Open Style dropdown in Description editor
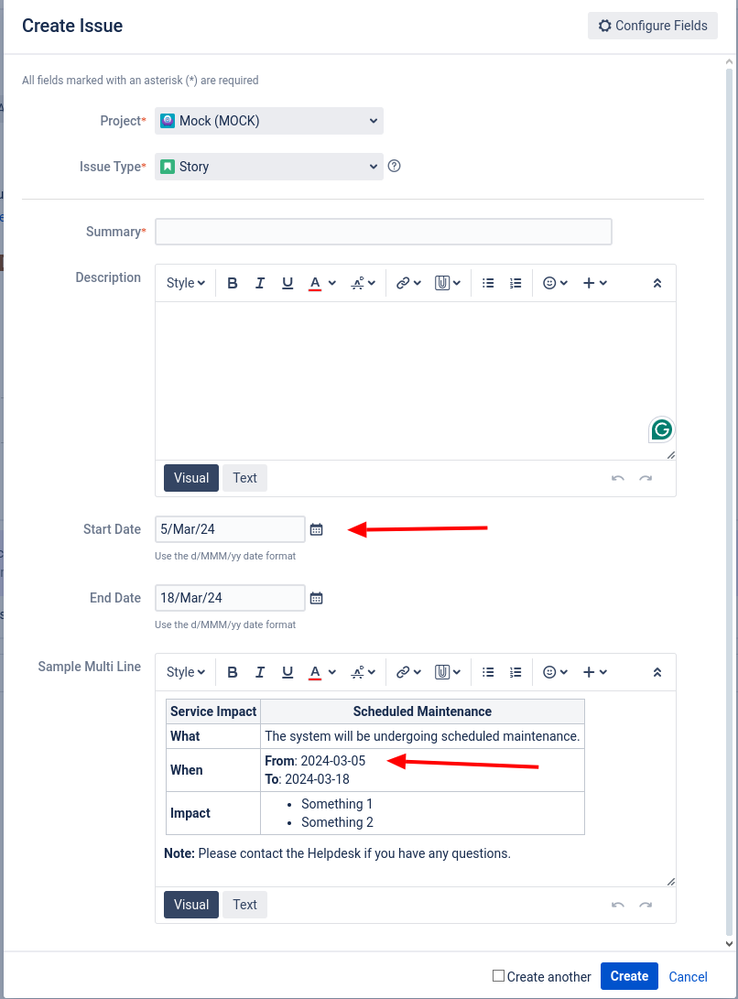738x999 pixels. [185, 283]
